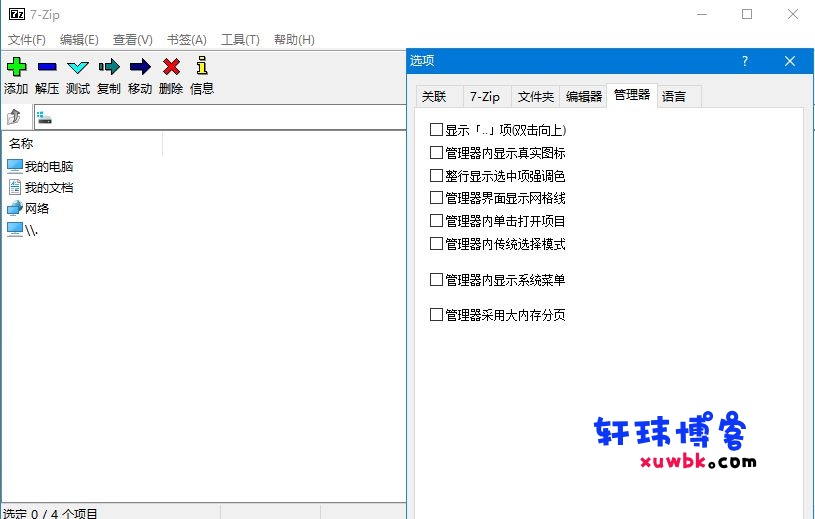
Task: Check 整行显示选中项强调色 option
Action: click(x=436, y=176)
